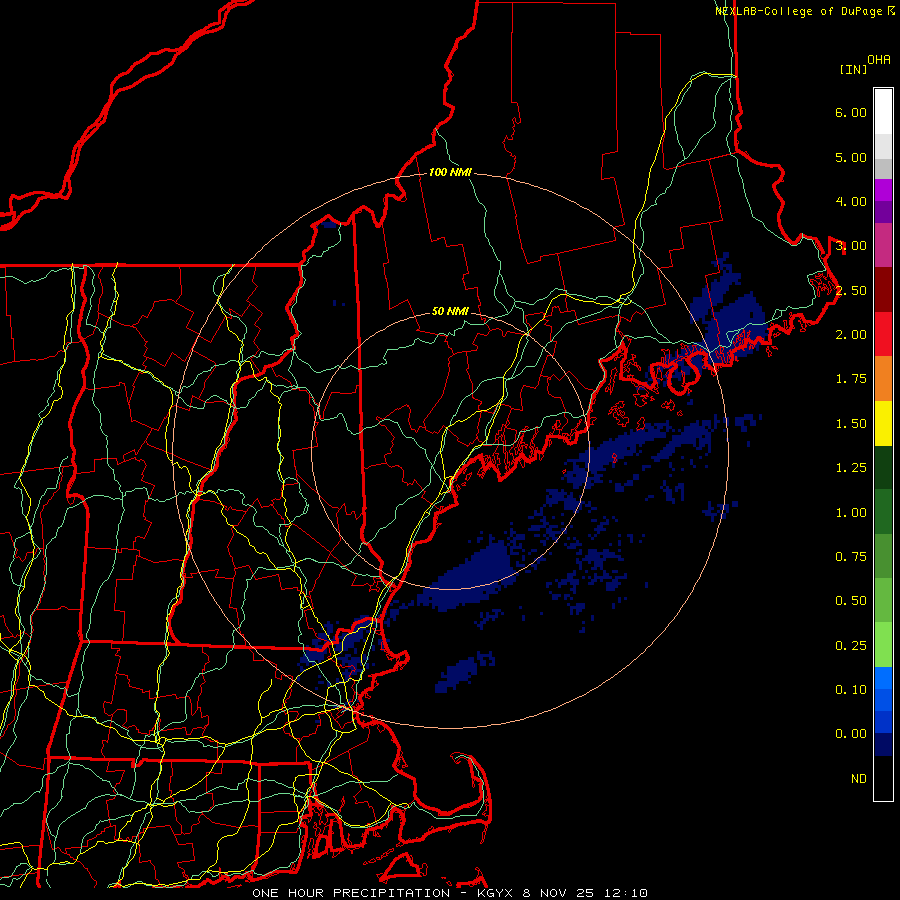Select the white top swatch in the color scale

click(x=883, y=112)
